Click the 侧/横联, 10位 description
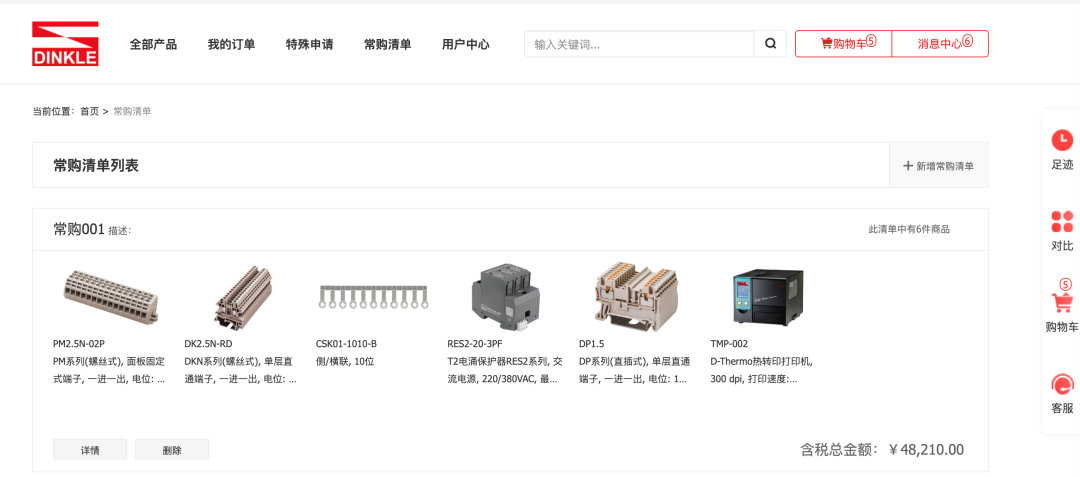The width and height of the screenshot is (1080, 477). click(x=345, y=361)
